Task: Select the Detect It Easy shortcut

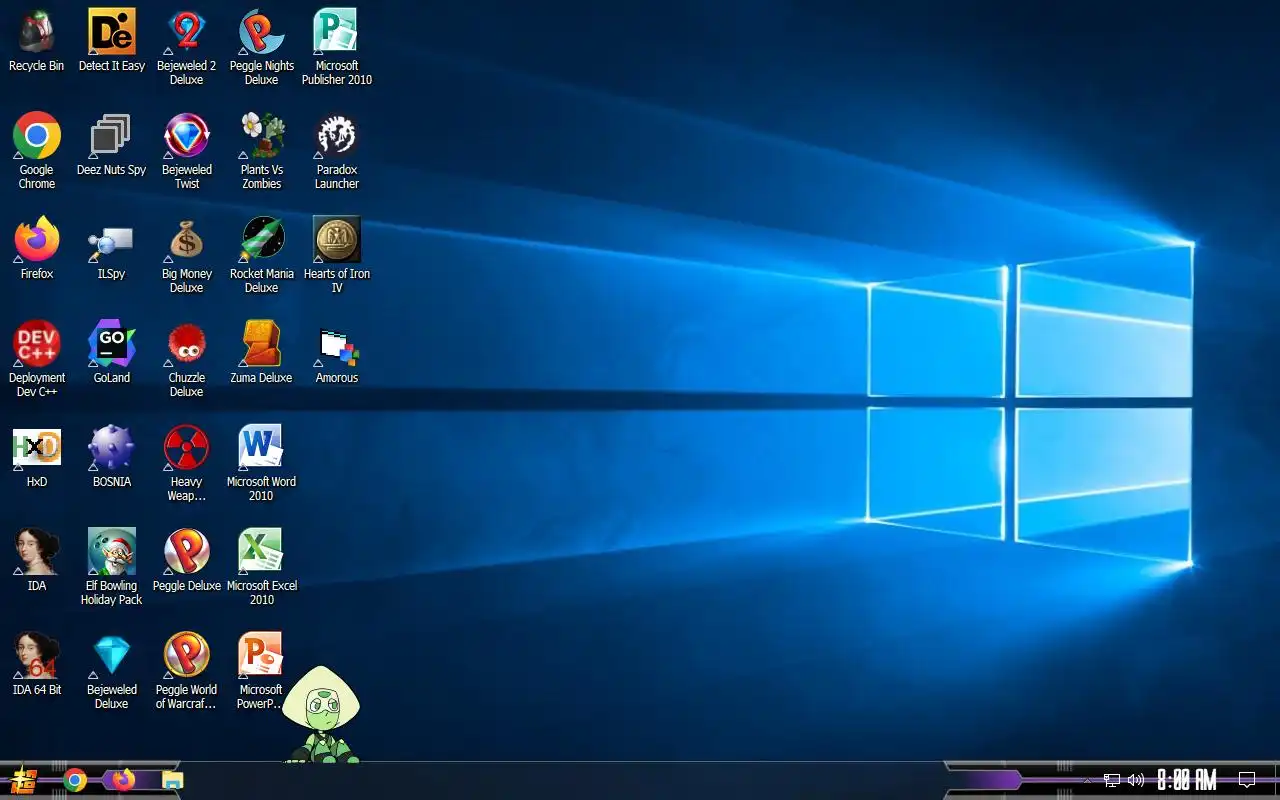Action: 112,40
